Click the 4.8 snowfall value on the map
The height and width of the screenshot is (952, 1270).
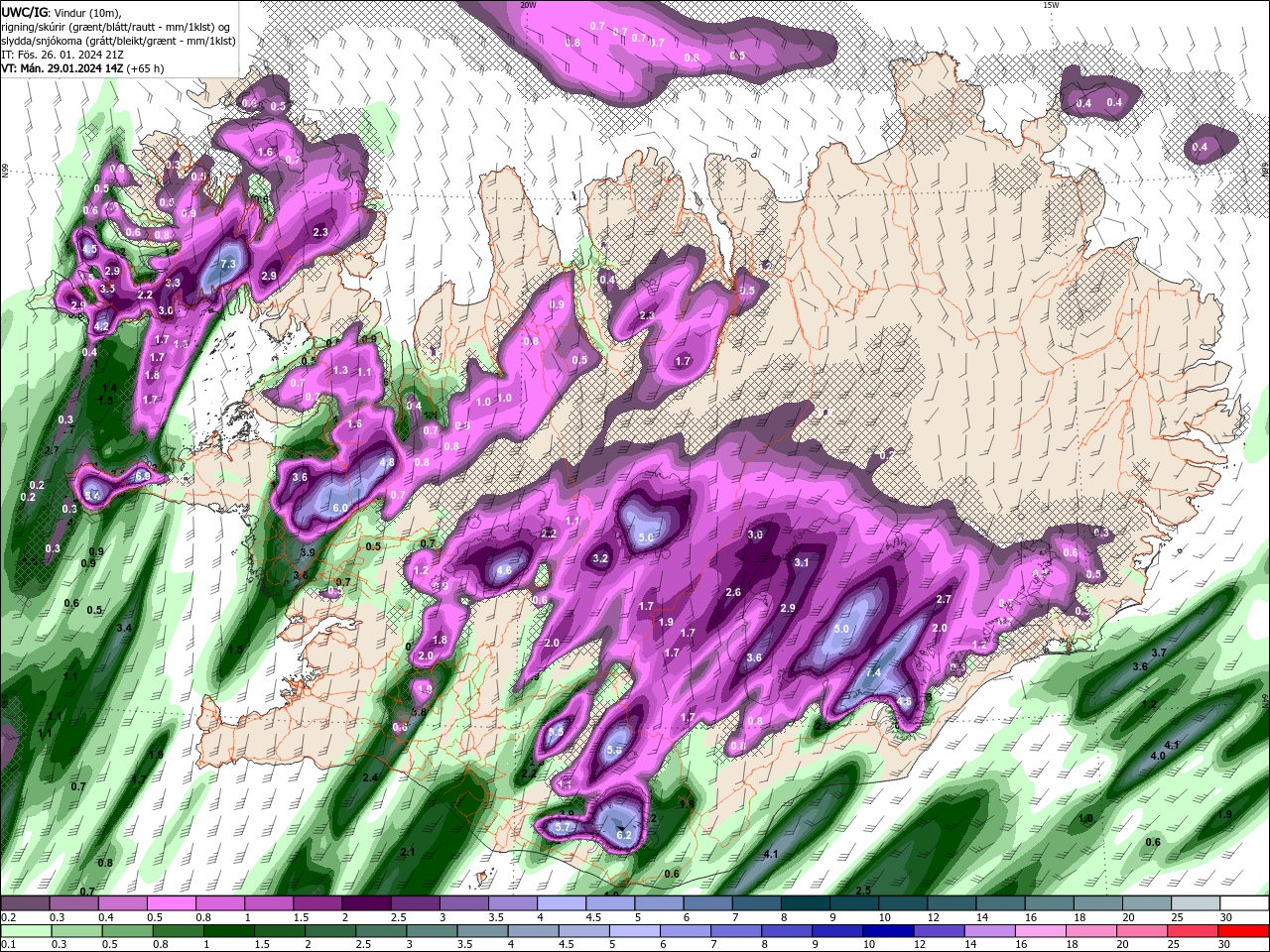click(388, 462)
